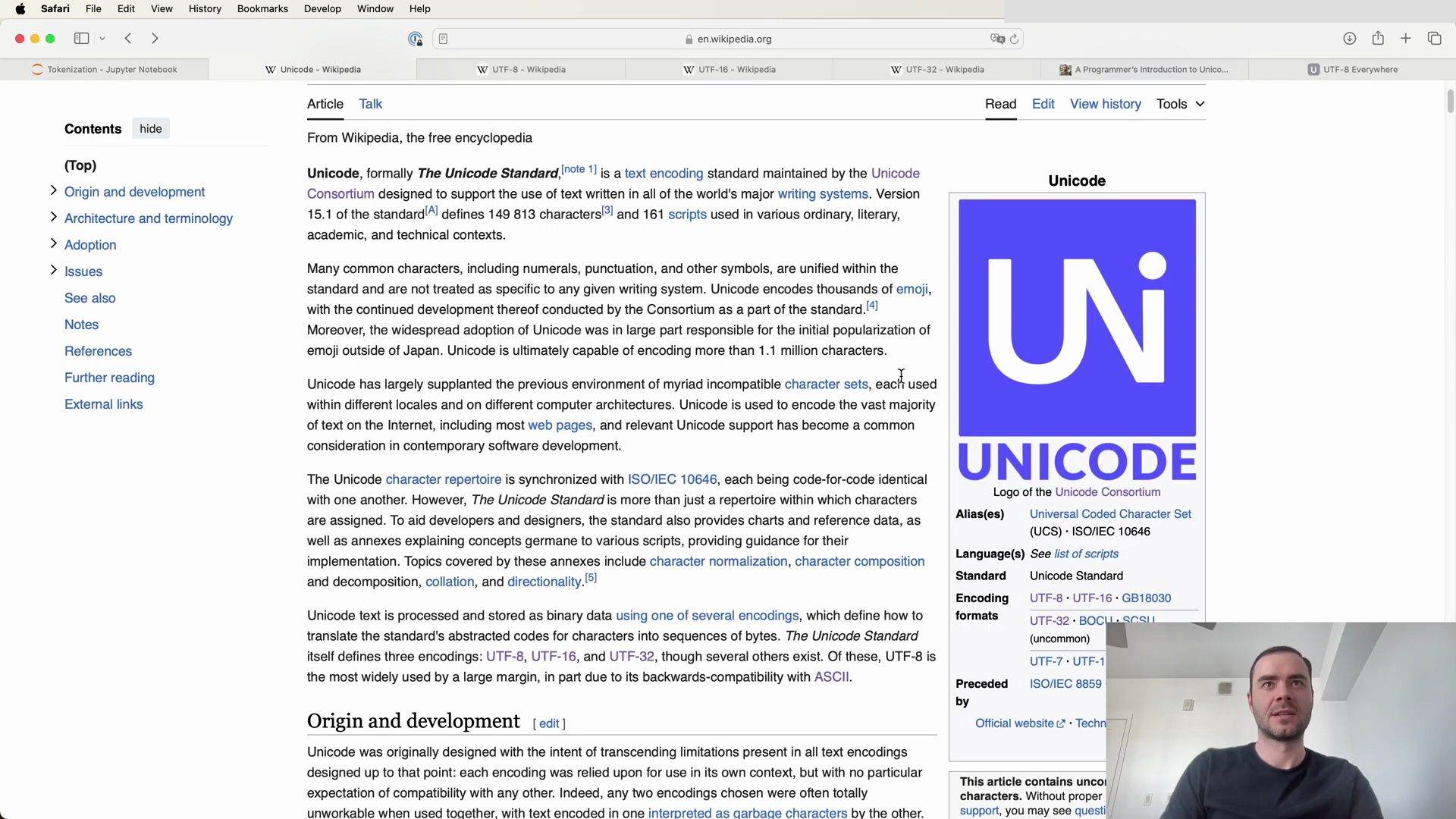Jump to (Top) in contents

tap(80, 165)
